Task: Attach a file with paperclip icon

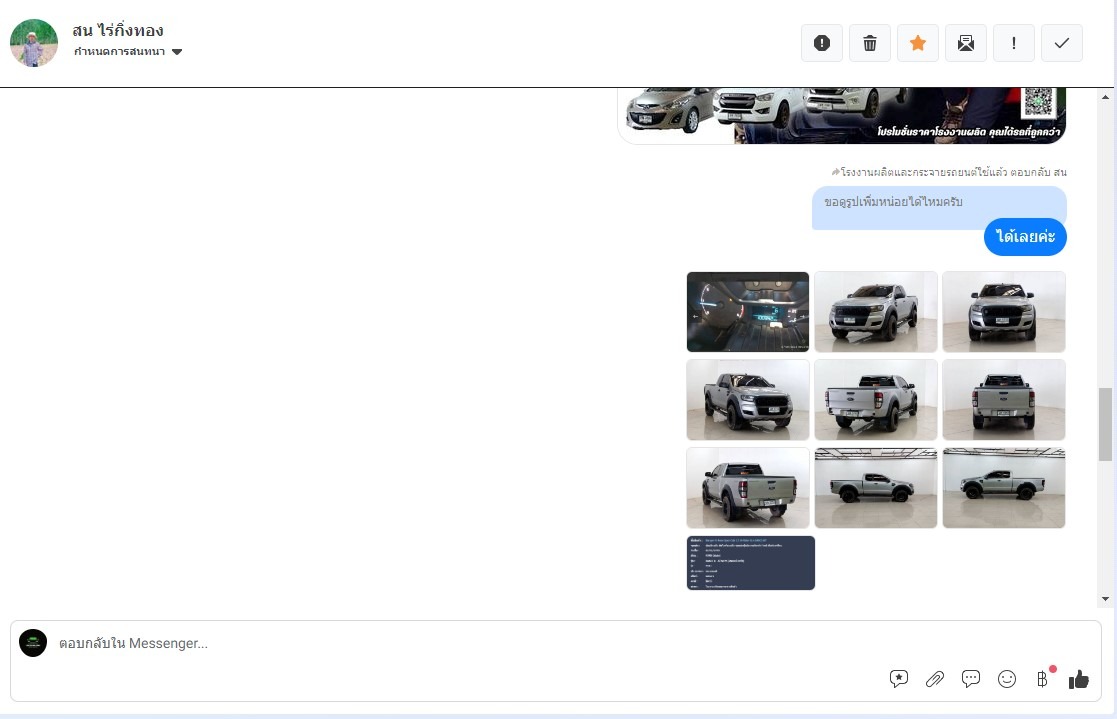Action: (935, 679)
